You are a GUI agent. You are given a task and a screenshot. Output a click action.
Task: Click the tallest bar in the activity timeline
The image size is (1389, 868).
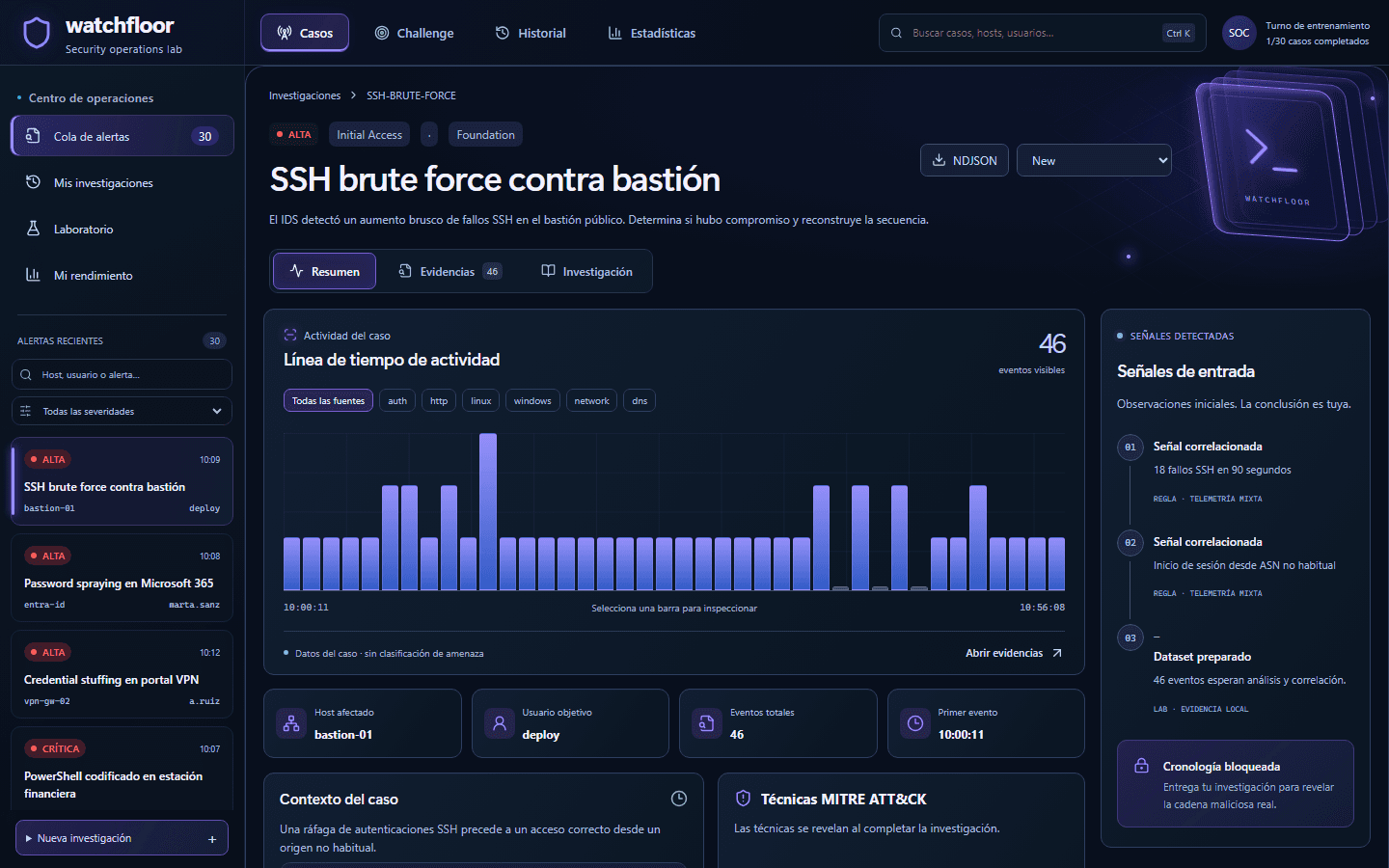tap(488, 511)
